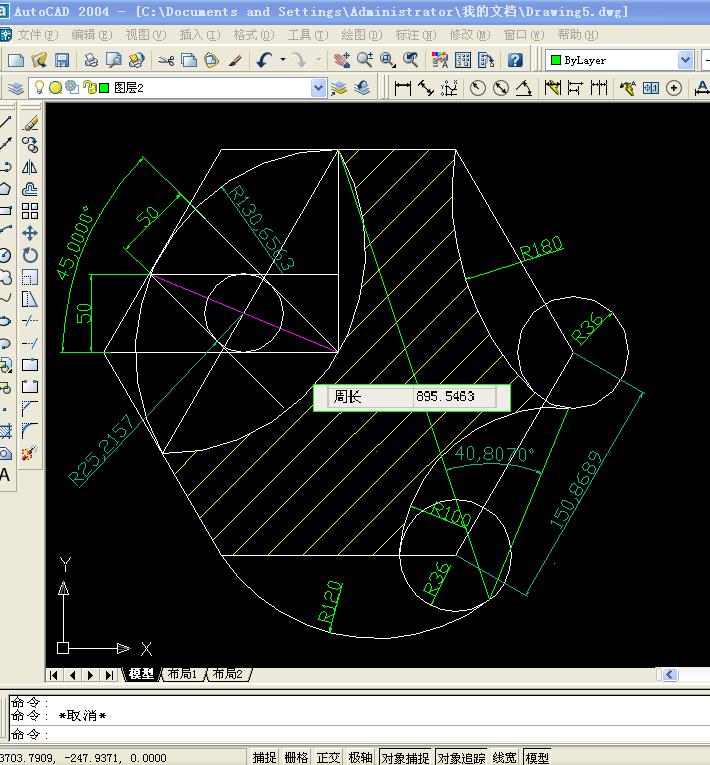Viewport: 710px width, 765px height.
Task: Click the green layer color swatch
Action: click(104, 88)
